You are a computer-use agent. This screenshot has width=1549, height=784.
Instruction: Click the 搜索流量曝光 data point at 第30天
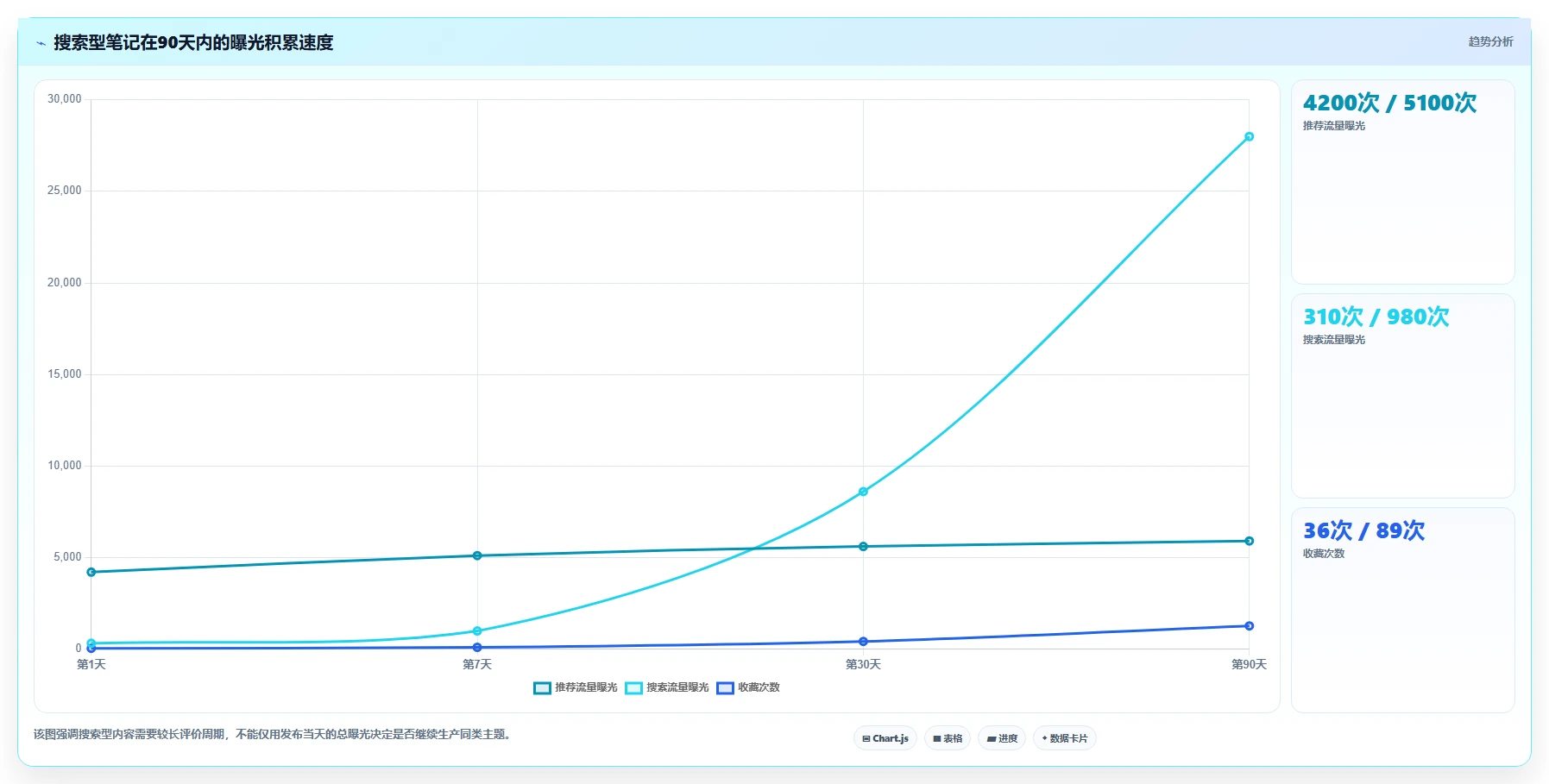click(x=863, y=492)
